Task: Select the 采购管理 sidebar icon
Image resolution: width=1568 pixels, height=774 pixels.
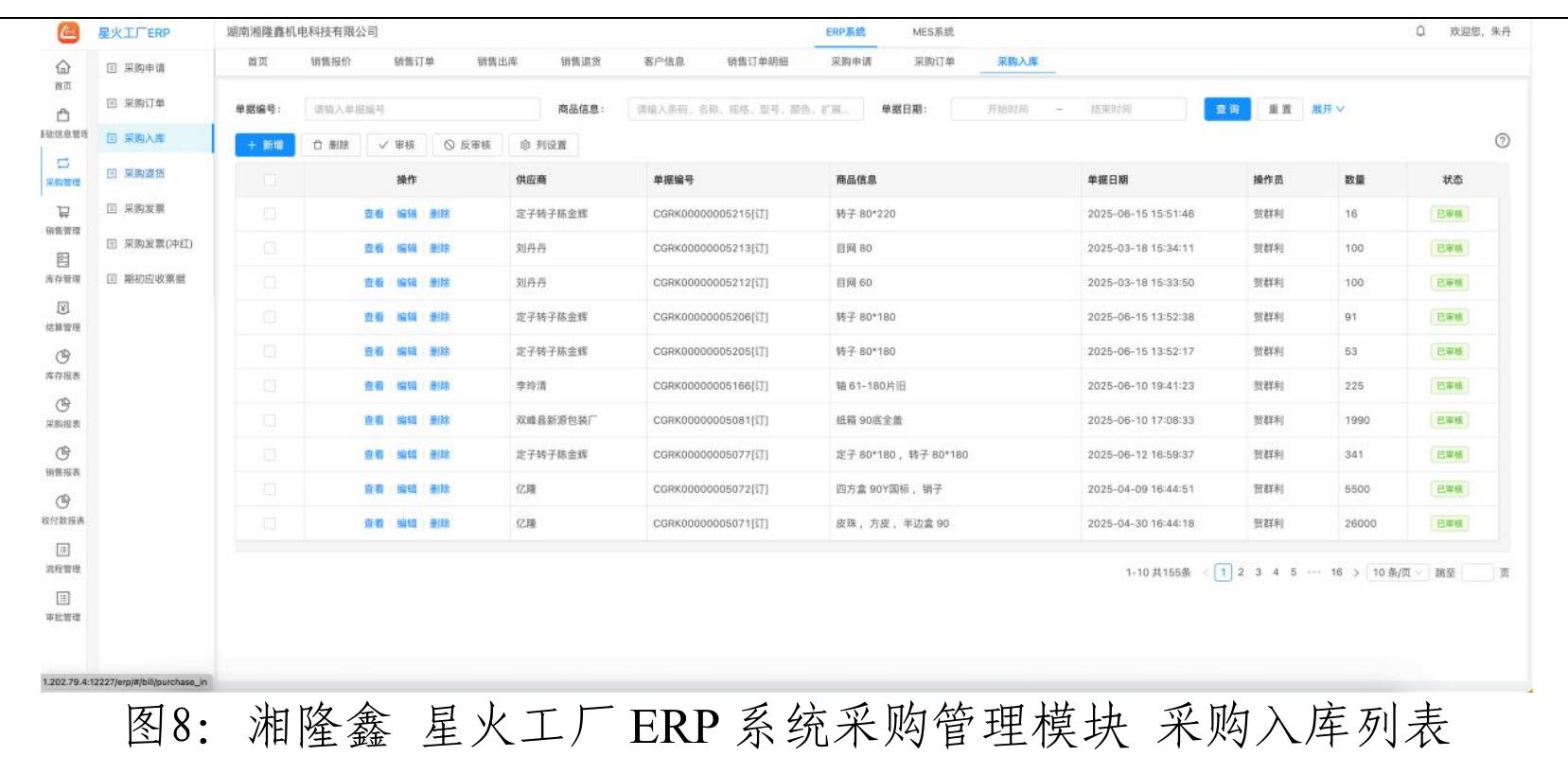Action: click(x=62, y=163)
